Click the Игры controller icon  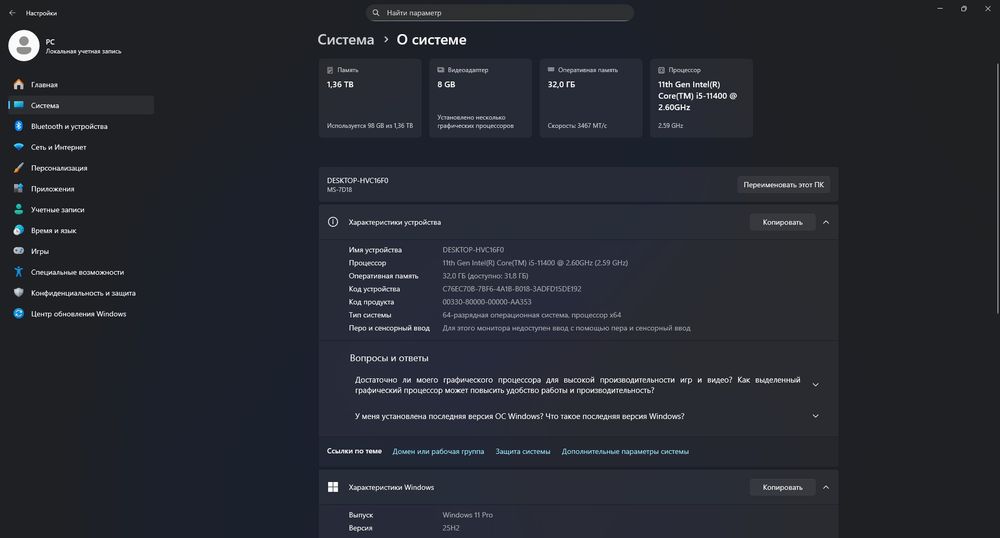click(x=18, y=251)
